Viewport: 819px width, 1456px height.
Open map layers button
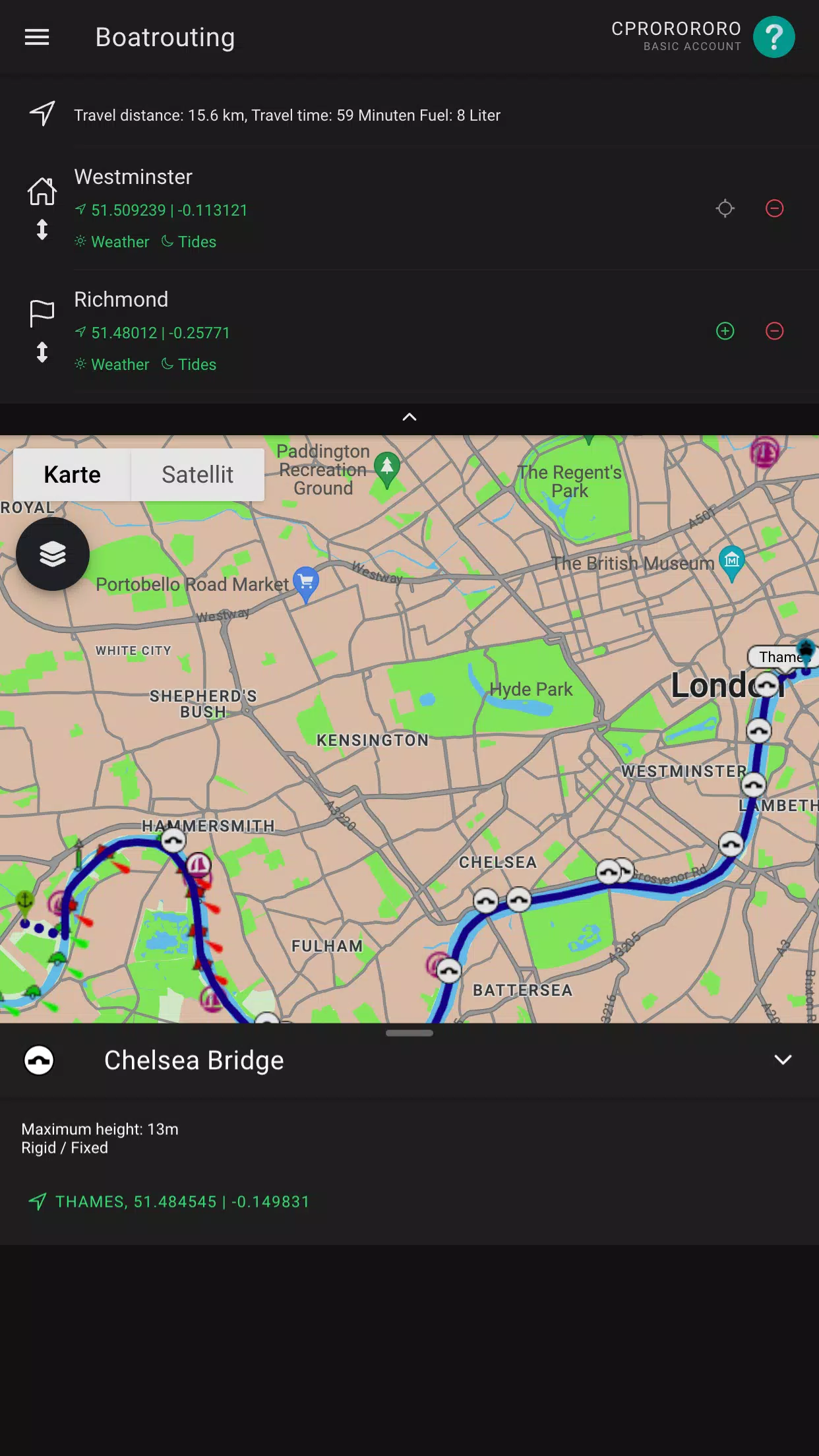coord(53,554)
